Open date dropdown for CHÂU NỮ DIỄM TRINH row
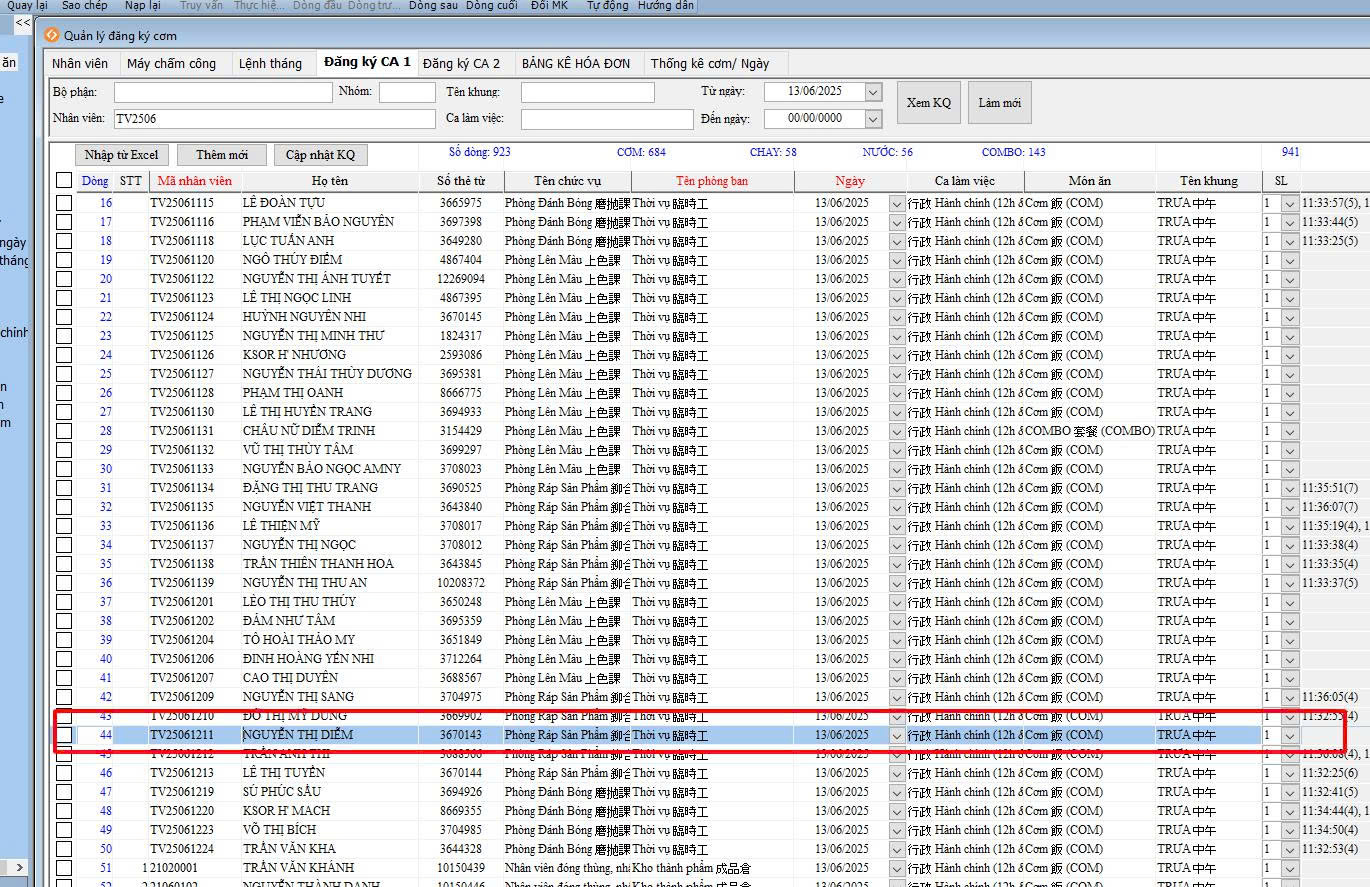This screenshot has height=887, width=1370. coord(897,431)
